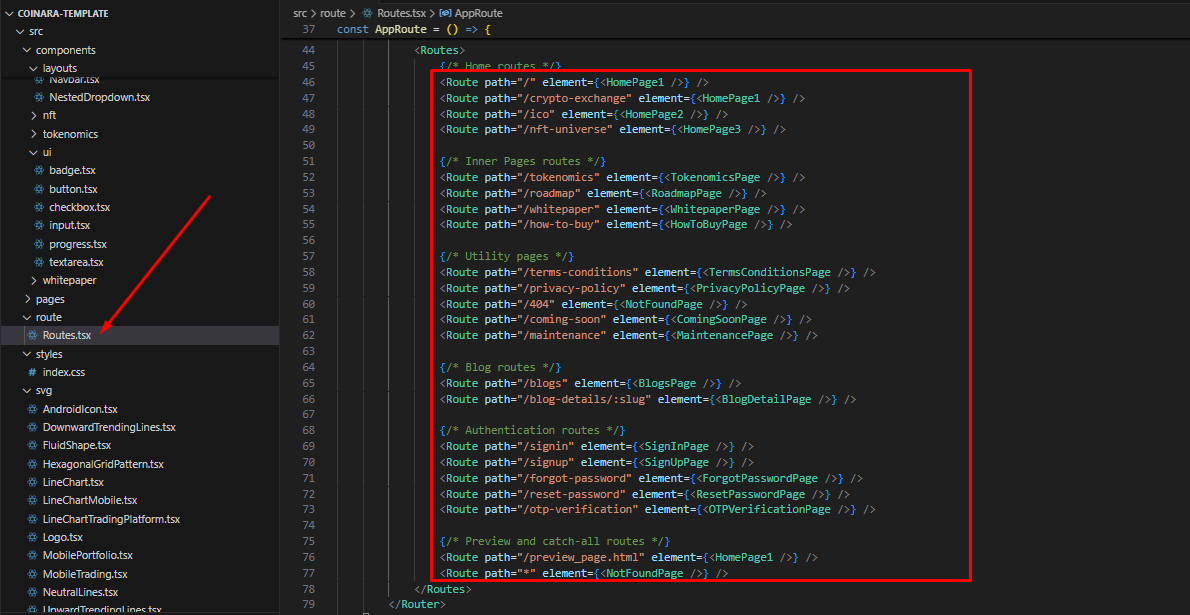Click the React icon beside LineChartMobile.tsx
Image resolution: width=1190 pixels, height=615 pixels.
[32, 500]
